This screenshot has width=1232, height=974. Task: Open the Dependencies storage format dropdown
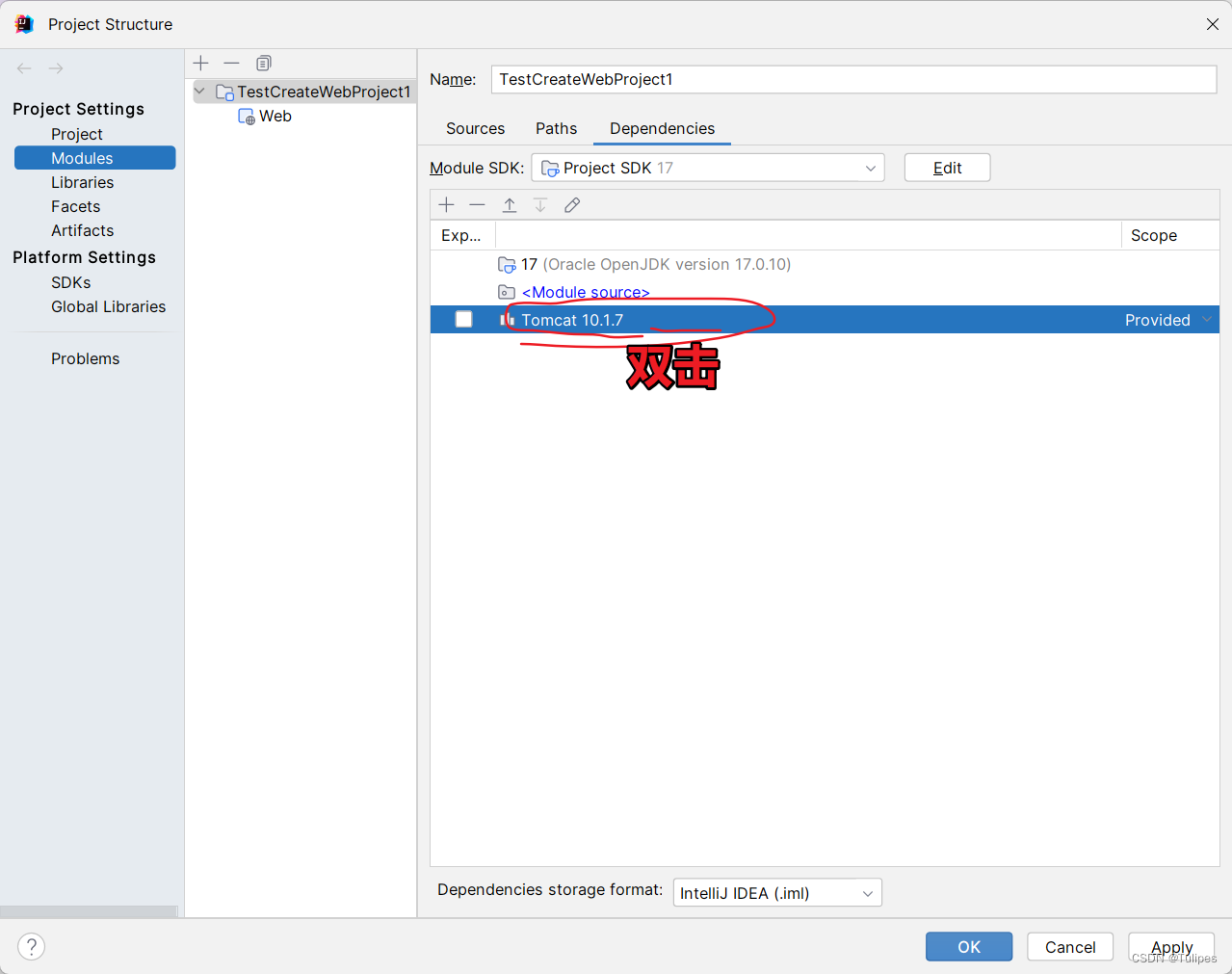(x=777, y=893)
